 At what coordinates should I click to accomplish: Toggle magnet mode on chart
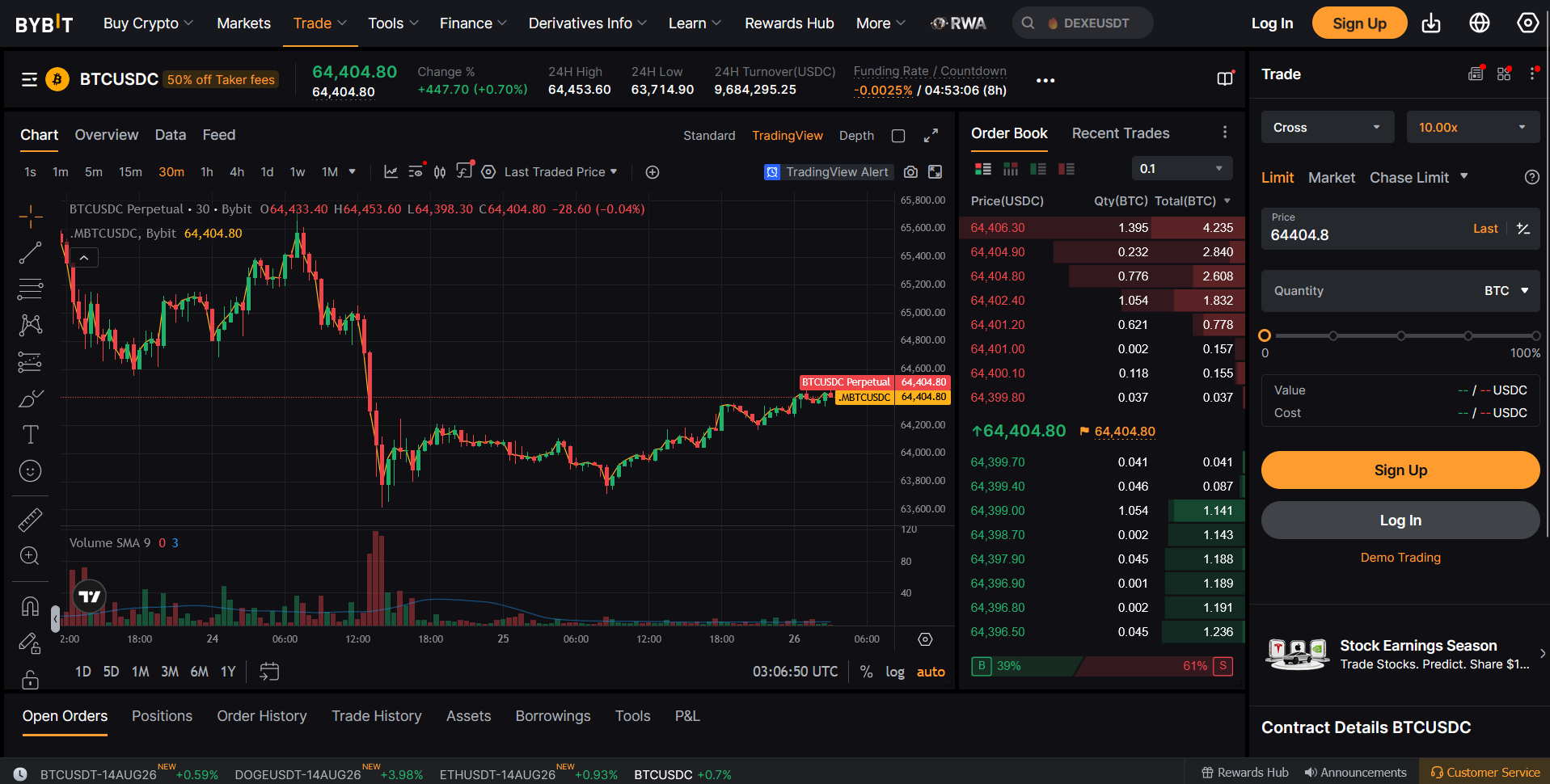click(x=31, y=606)
